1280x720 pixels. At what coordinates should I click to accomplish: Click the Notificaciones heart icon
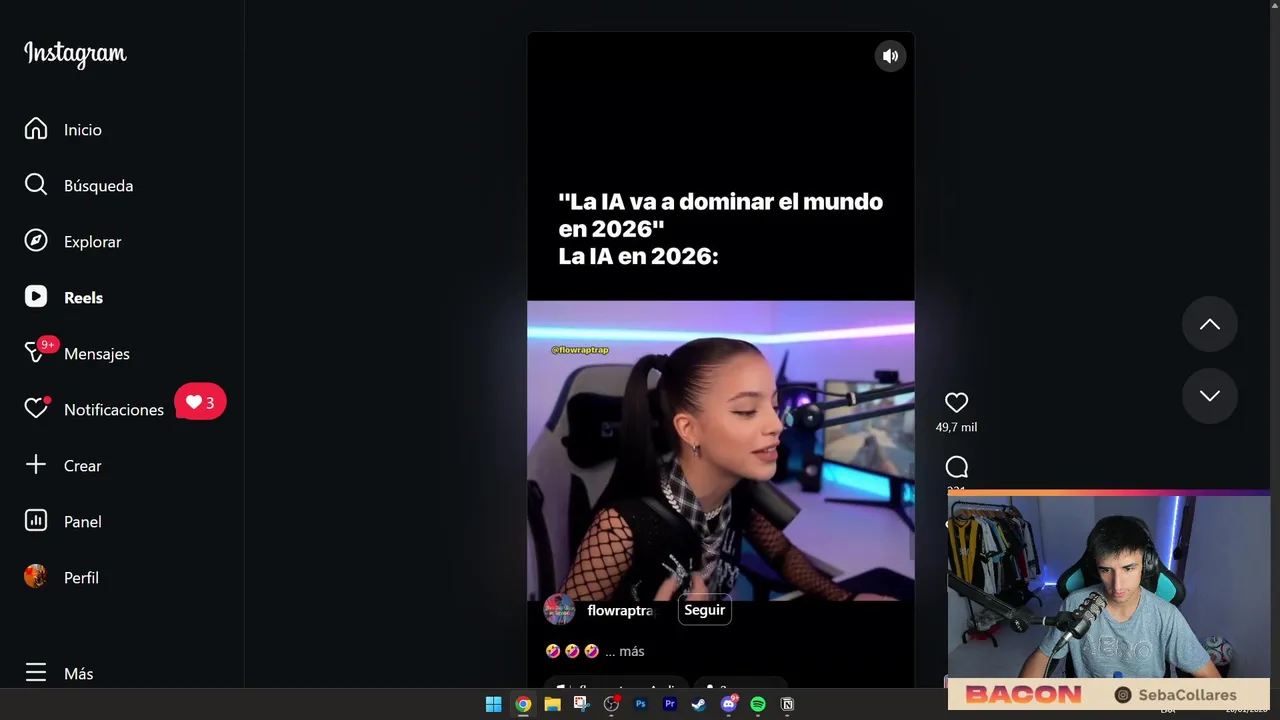[36, 408]
